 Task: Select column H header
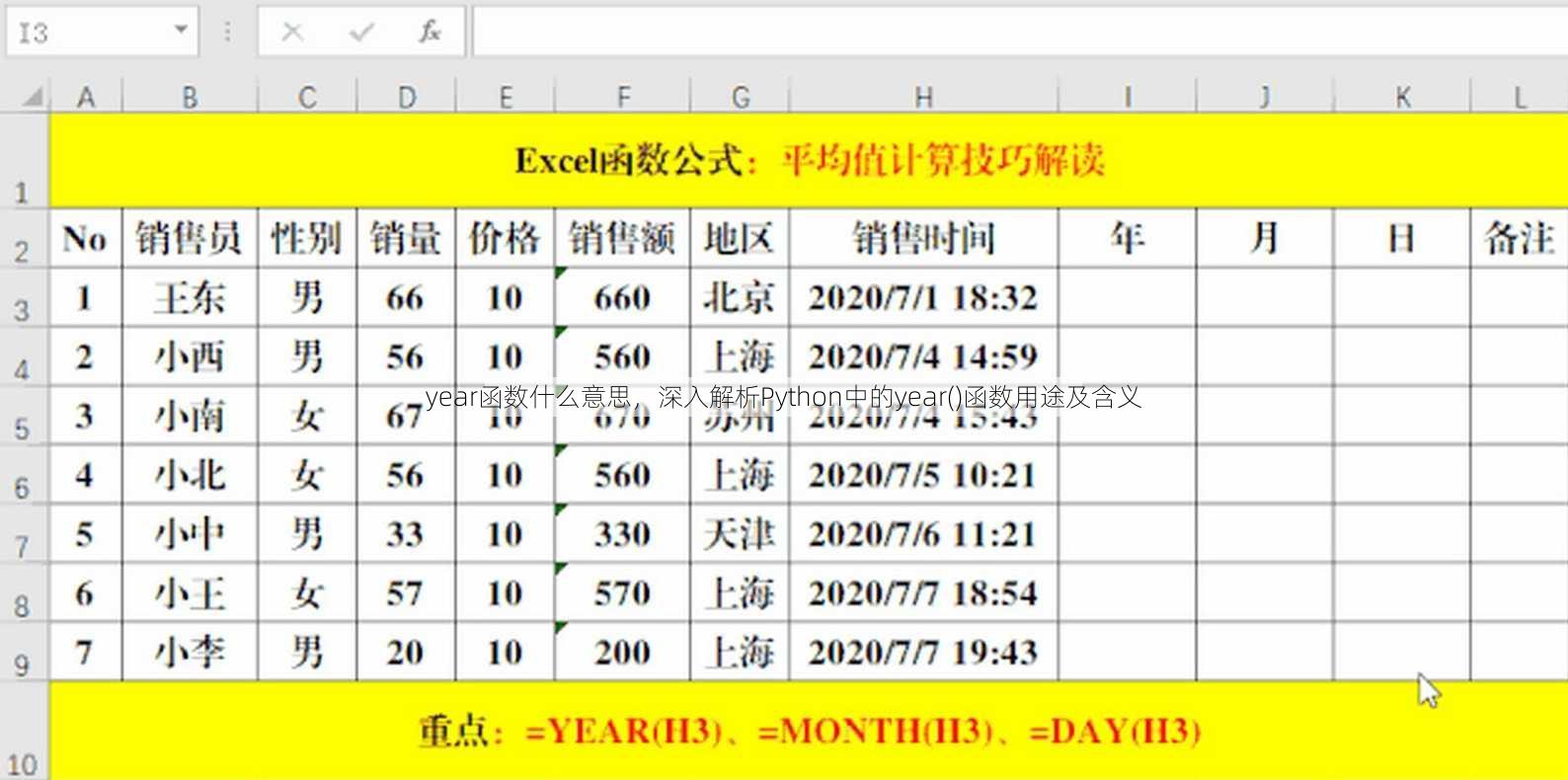click(x=923, y=97)
